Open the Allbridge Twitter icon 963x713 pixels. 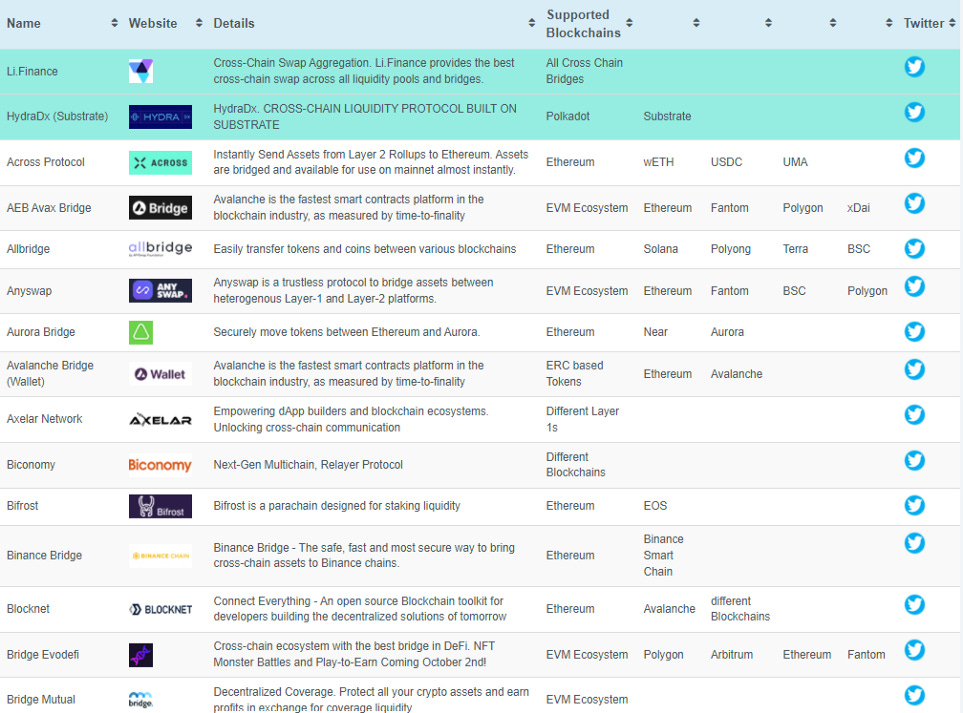point(914,248)
